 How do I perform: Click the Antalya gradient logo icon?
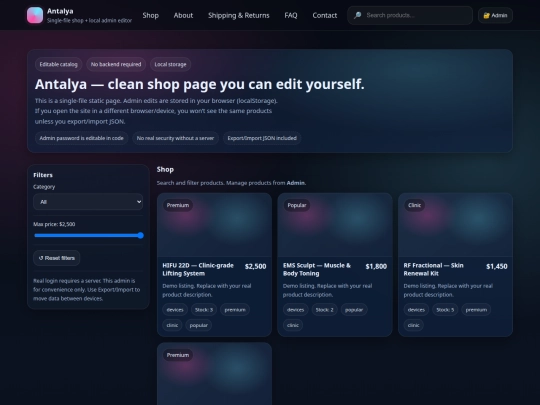pos(35,15)
